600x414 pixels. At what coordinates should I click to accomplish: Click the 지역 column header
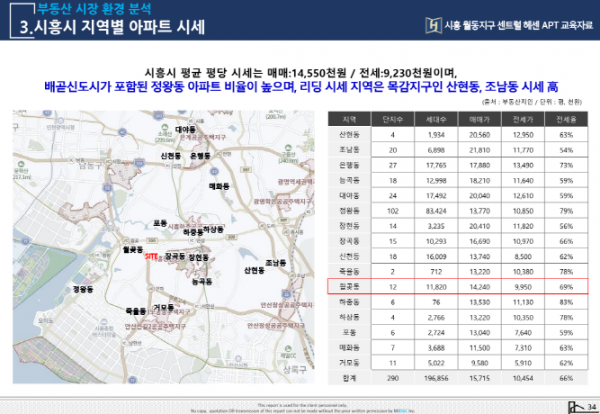[350, 118]
